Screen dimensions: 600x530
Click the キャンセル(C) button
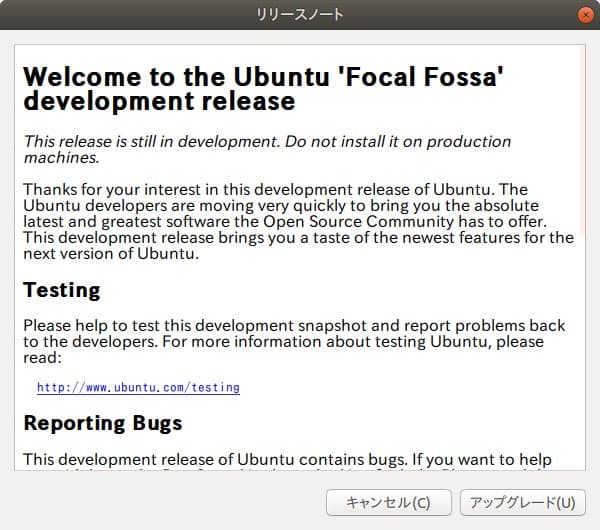click(x=389, y=502)
